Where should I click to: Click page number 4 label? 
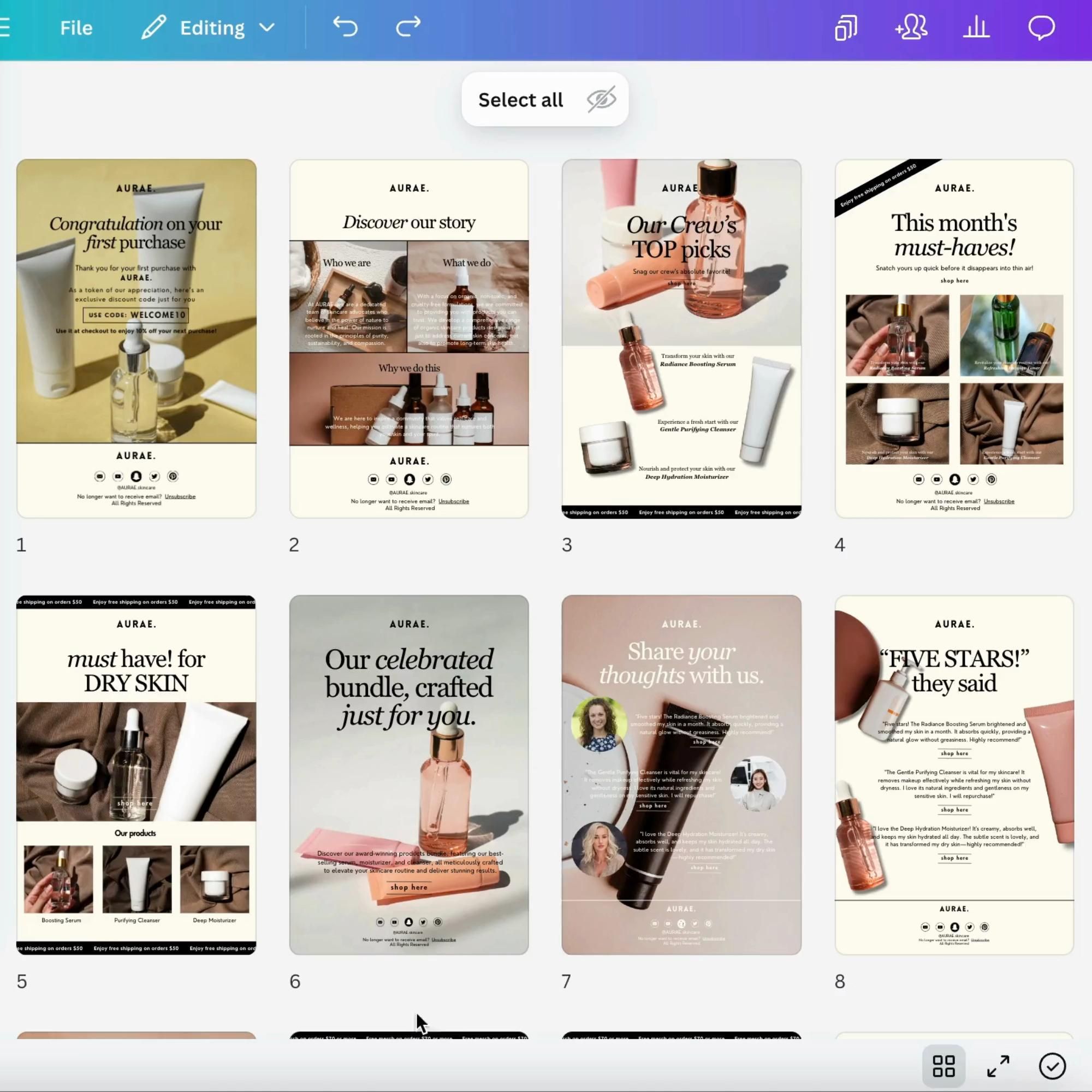click(x=840, y=545)
